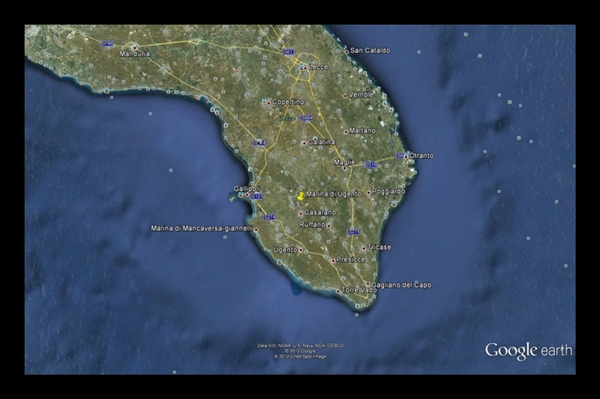This screenshot has height=399, width=600.
Task: Click the Marina di Mancaversa-giannelli label
Action: [202, 228]
